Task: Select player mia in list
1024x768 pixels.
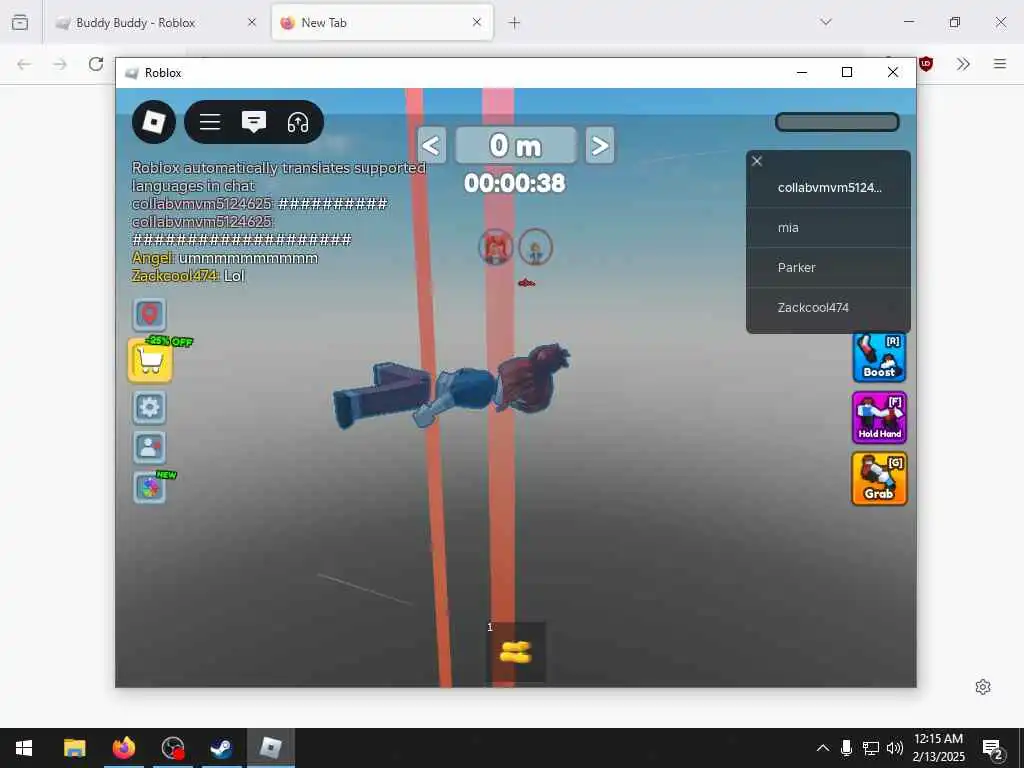Action: pos(828,228)
